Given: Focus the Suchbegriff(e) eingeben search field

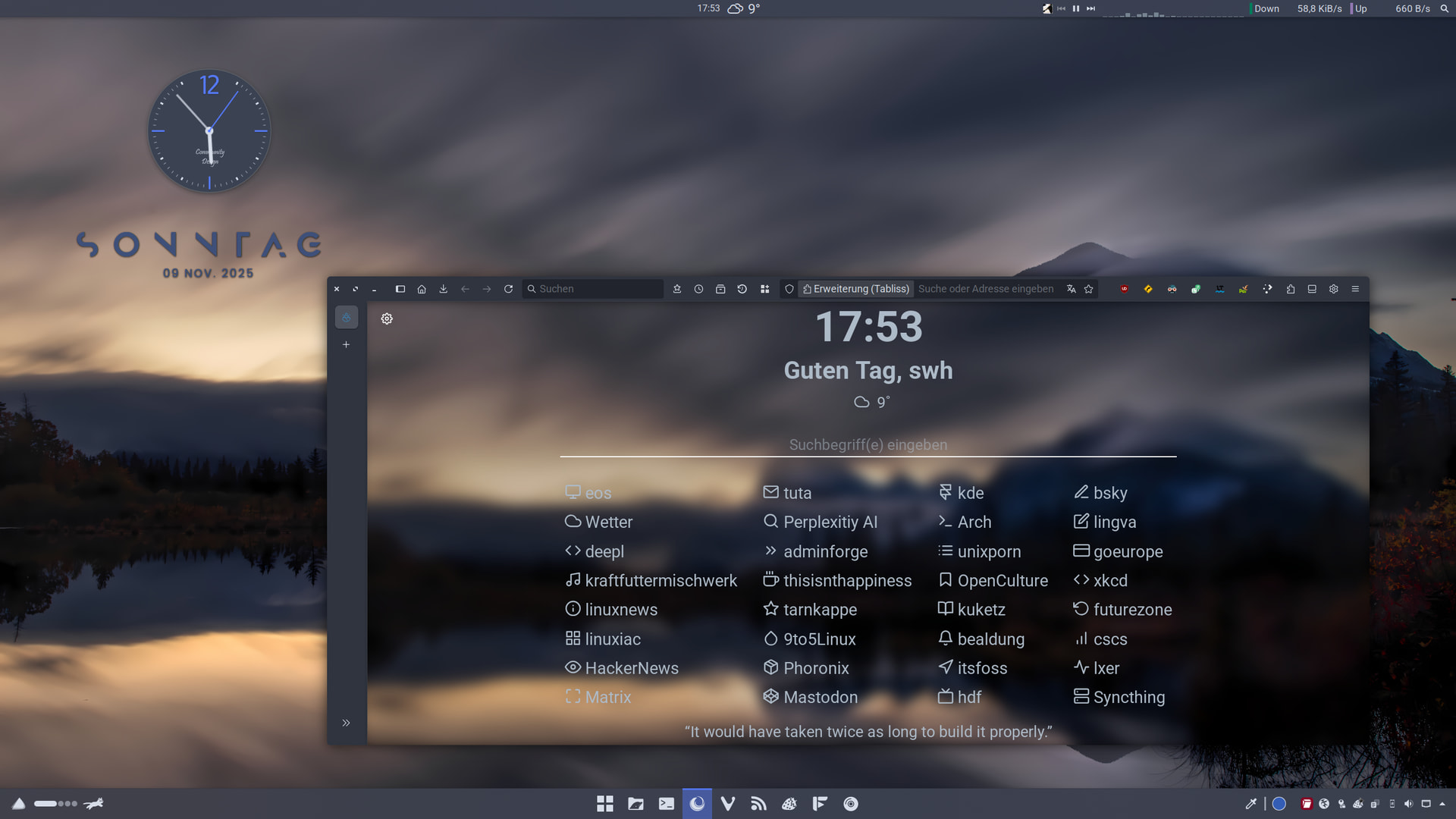Looking at the screenshot, I should tap(868, 445).
